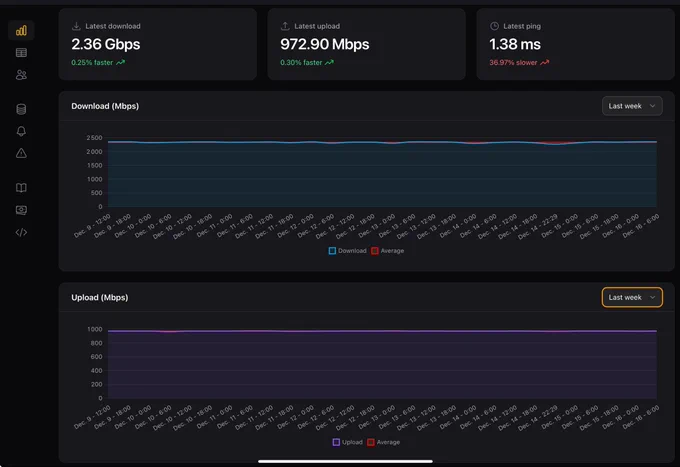This screenshot has height=467, width=680.
Task: Click the 0.25% faster text
Action: tap(92, 62)
